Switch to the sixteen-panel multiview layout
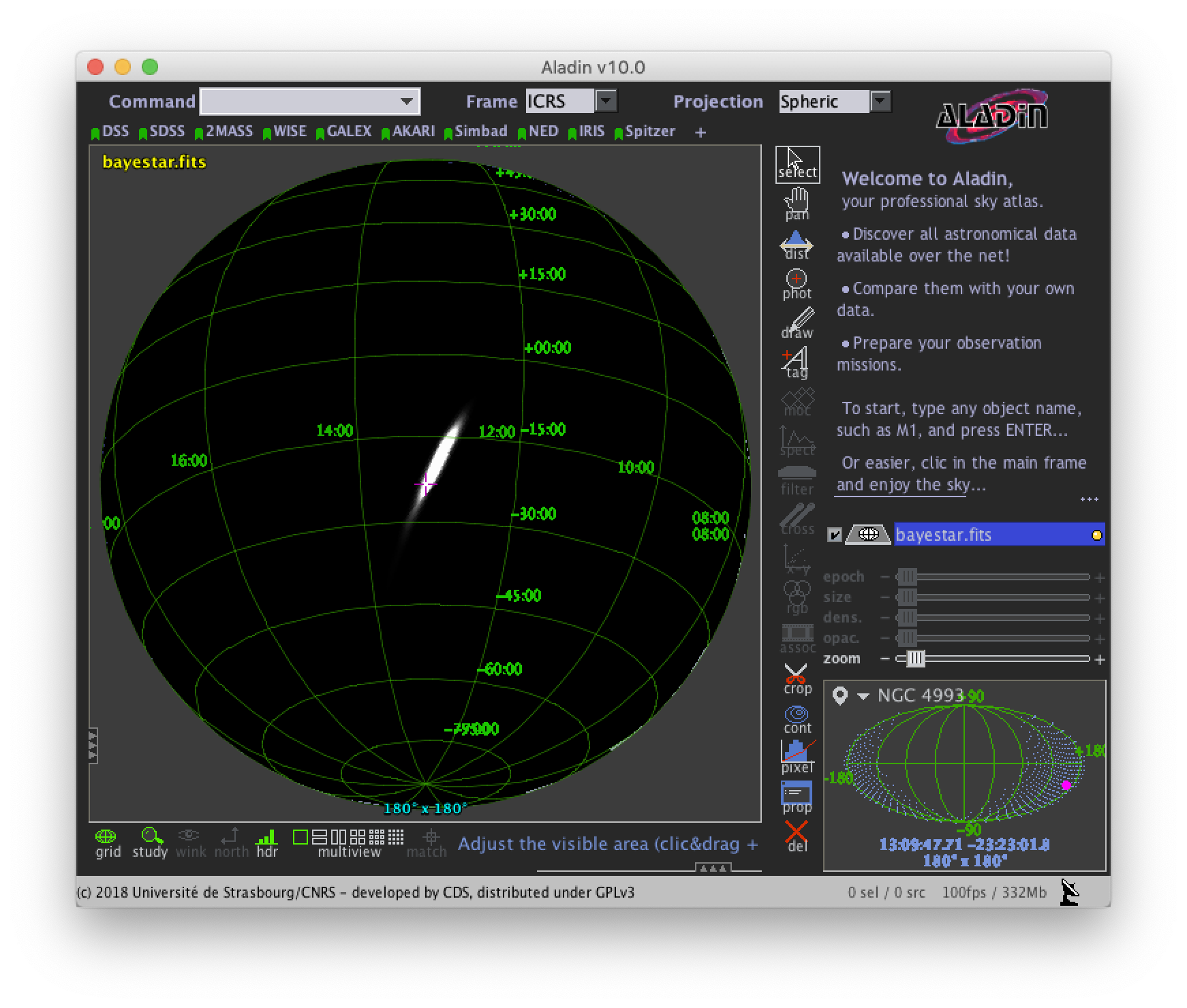This screenshot has width=1187, height=1008. pos(396,837)
